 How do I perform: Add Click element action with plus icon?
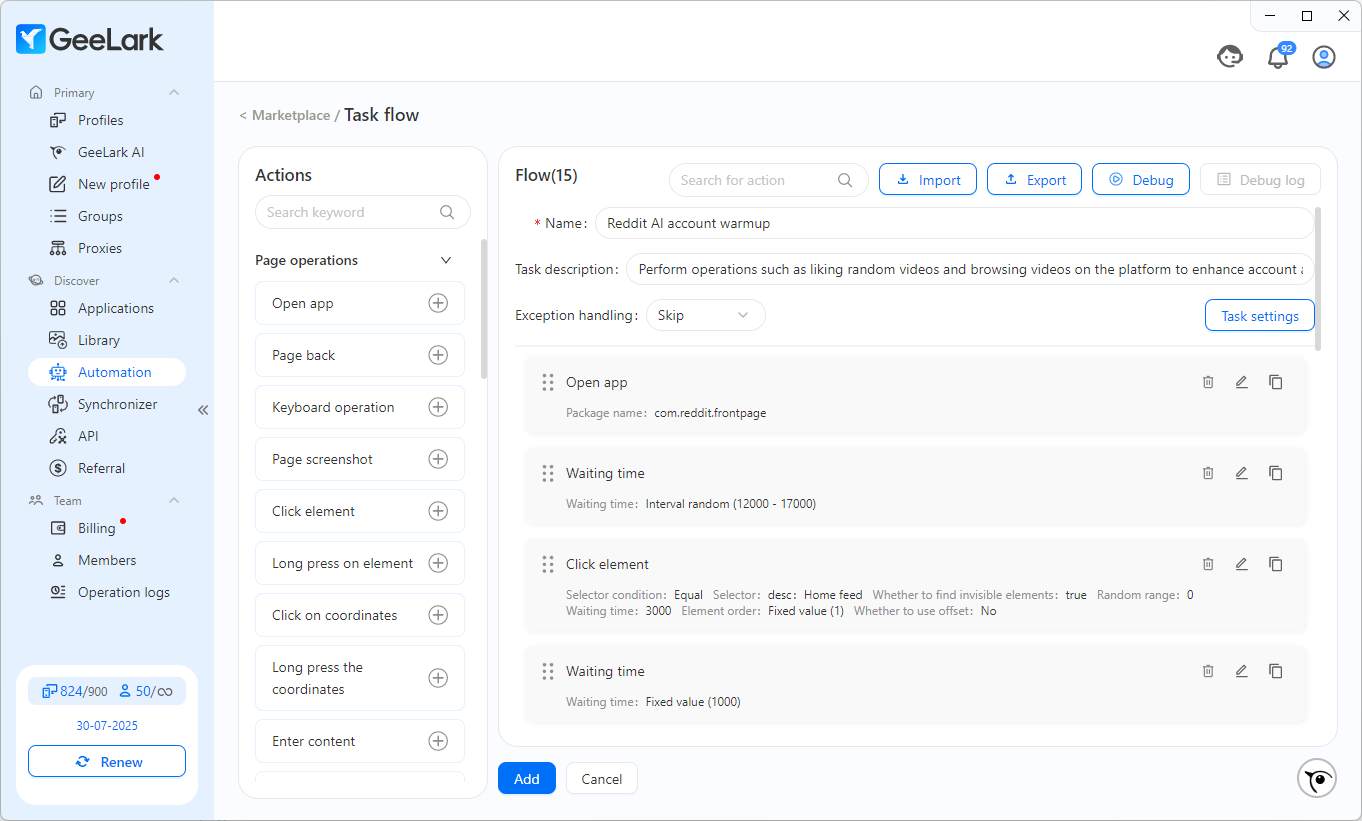point(438,511)
